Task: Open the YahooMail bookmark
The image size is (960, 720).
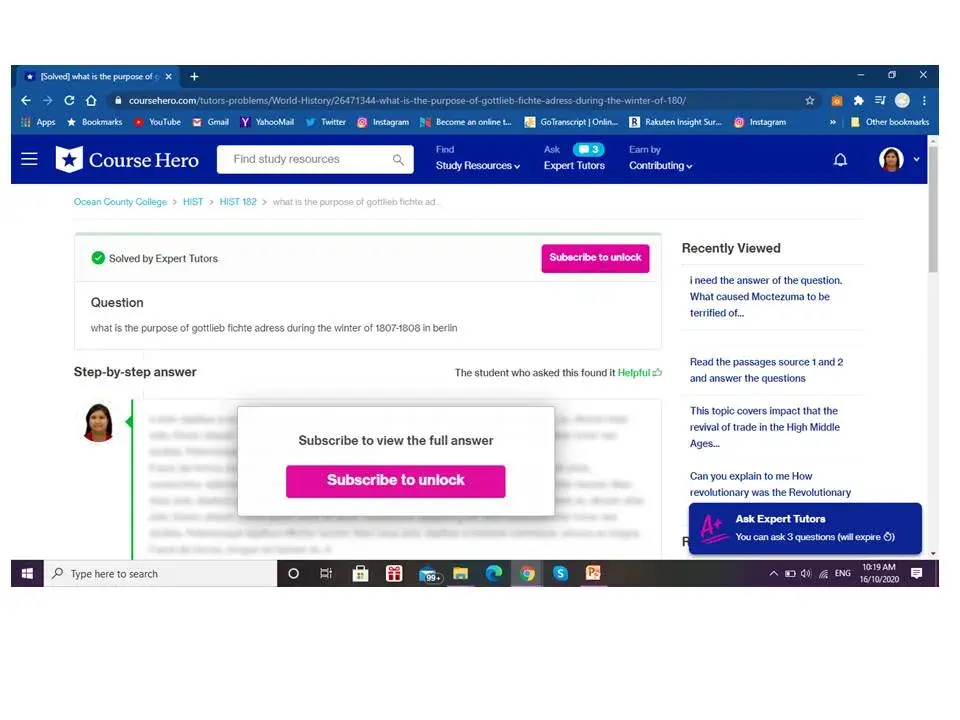Action: 267,122
